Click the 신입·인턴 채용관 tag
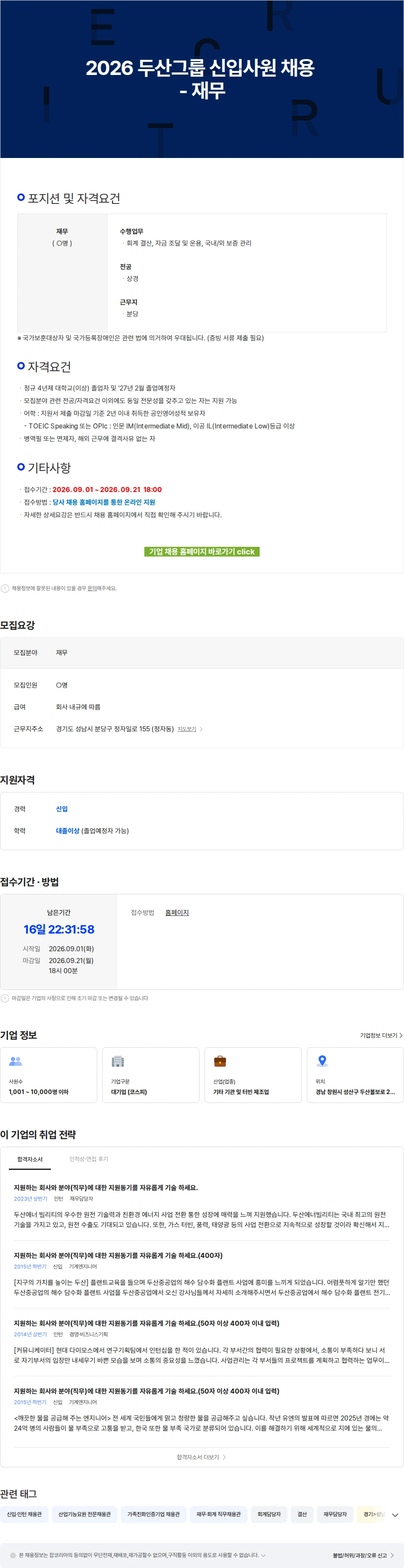Screen dimensions: 404x1568 click(x=24, y=1514)
